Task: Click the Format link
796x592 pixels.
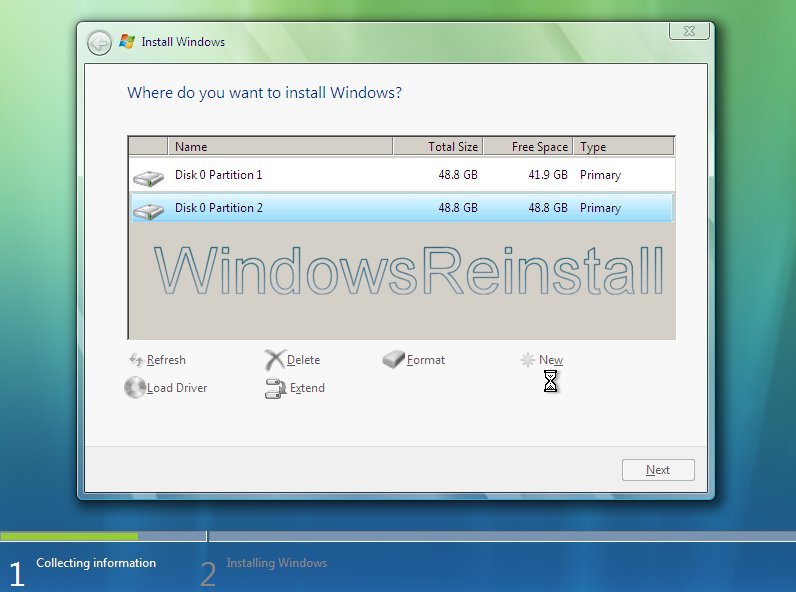Action: click(x=426, y=360)
